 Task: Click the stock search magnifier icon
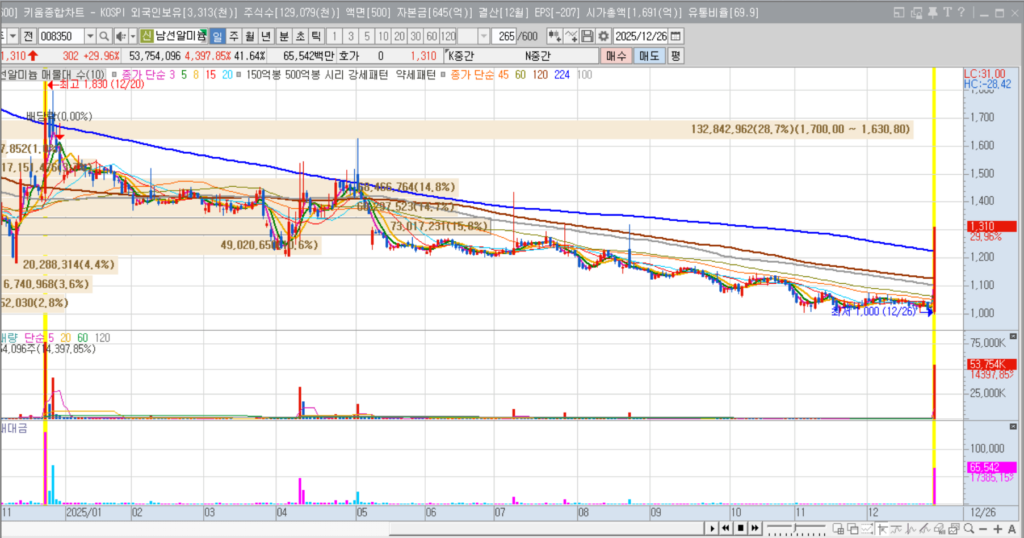[x=104, y=37]
